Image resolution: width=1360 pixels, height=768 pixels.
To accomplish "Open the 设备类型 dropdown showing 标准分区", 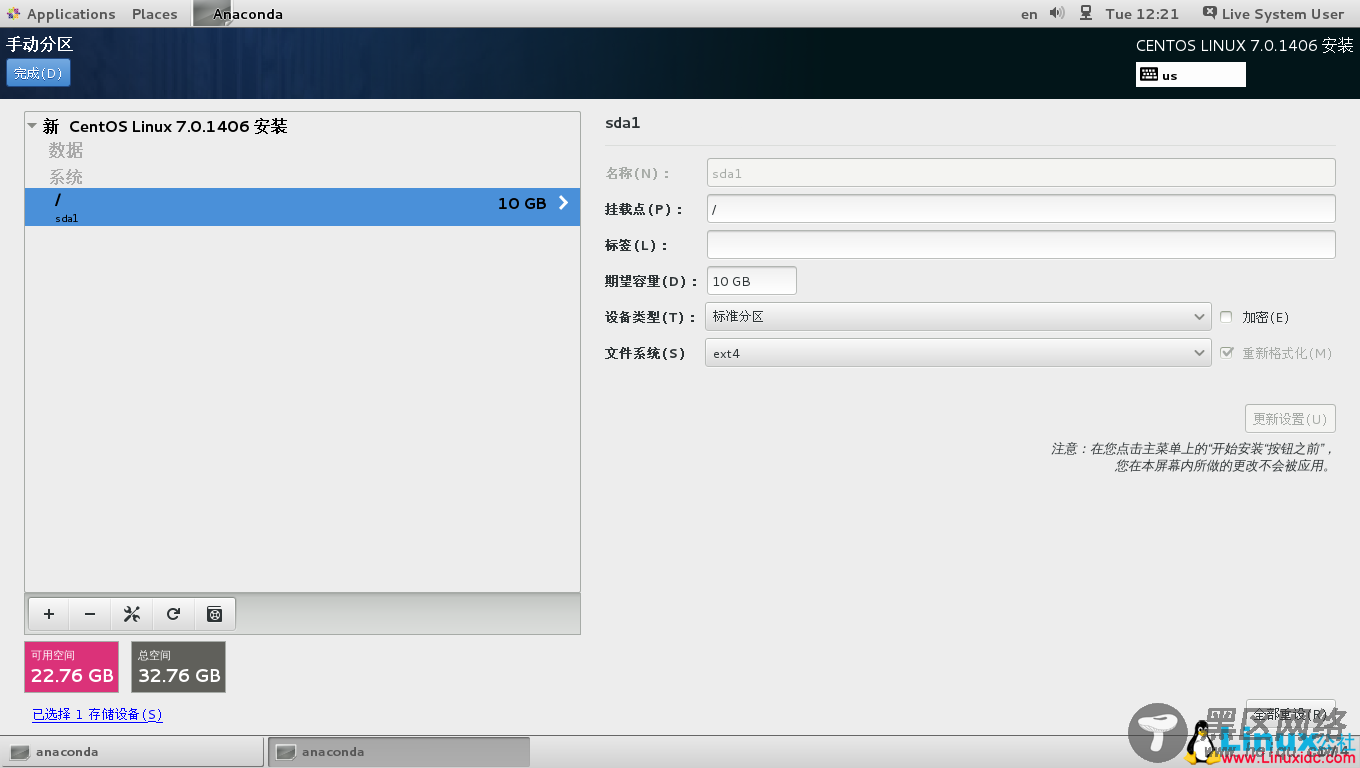I will pos(958,317).
